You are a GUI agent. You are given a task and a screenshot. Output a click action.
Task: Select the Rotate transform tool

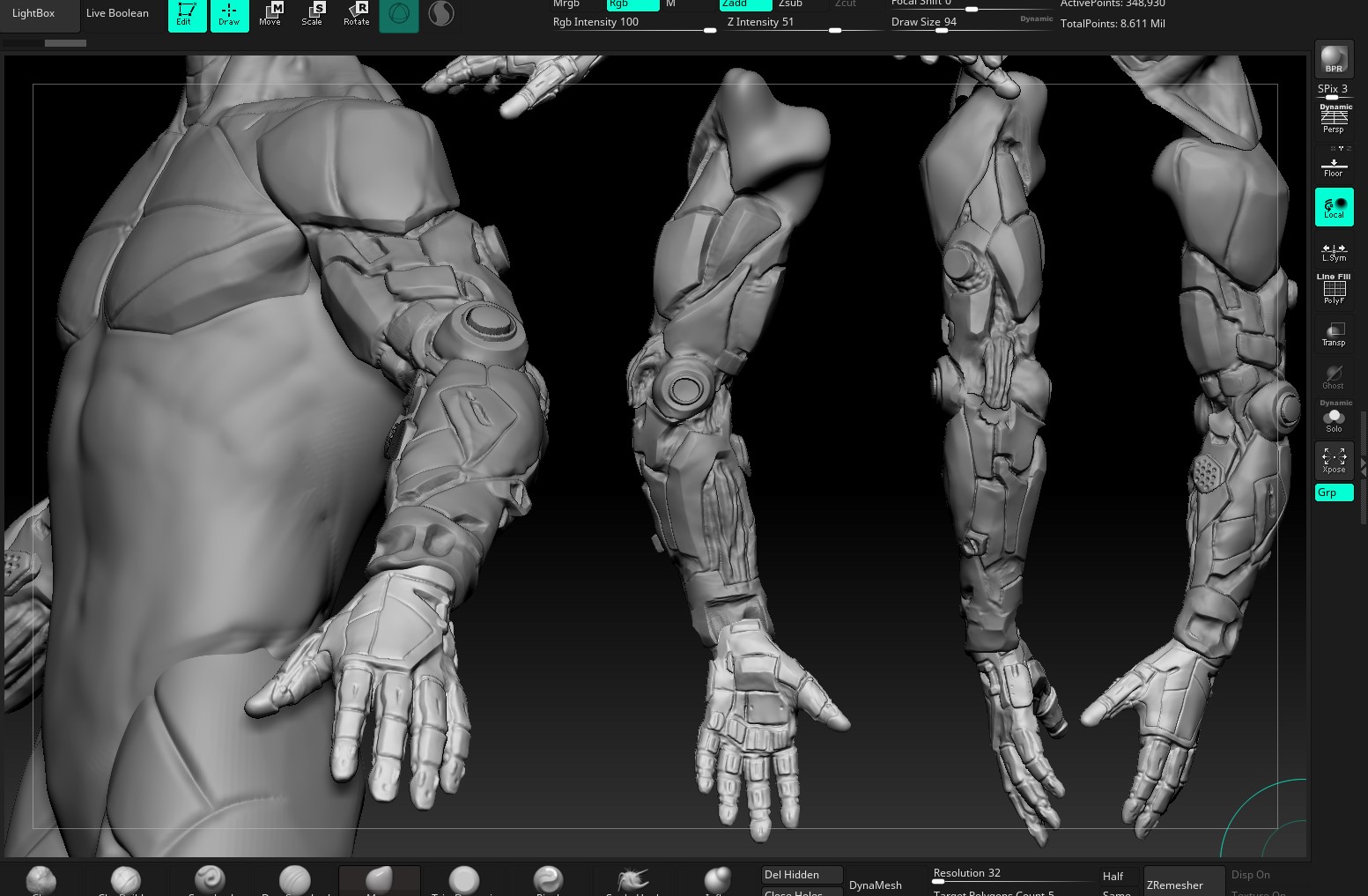[356, 14]
